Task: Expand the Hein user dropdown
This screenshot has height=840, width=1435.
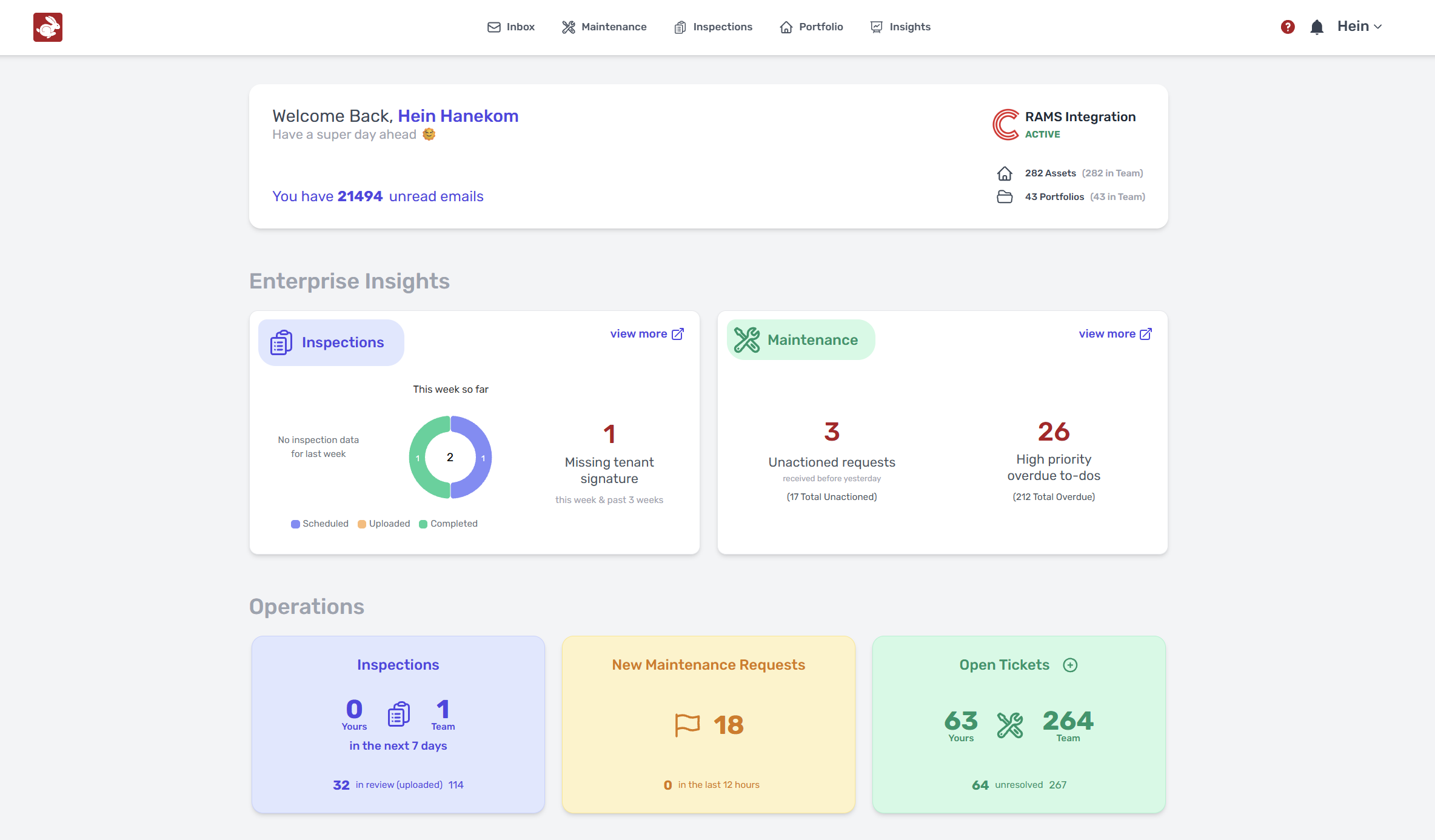Action: pyautogui.click(x=1359, y=27)
